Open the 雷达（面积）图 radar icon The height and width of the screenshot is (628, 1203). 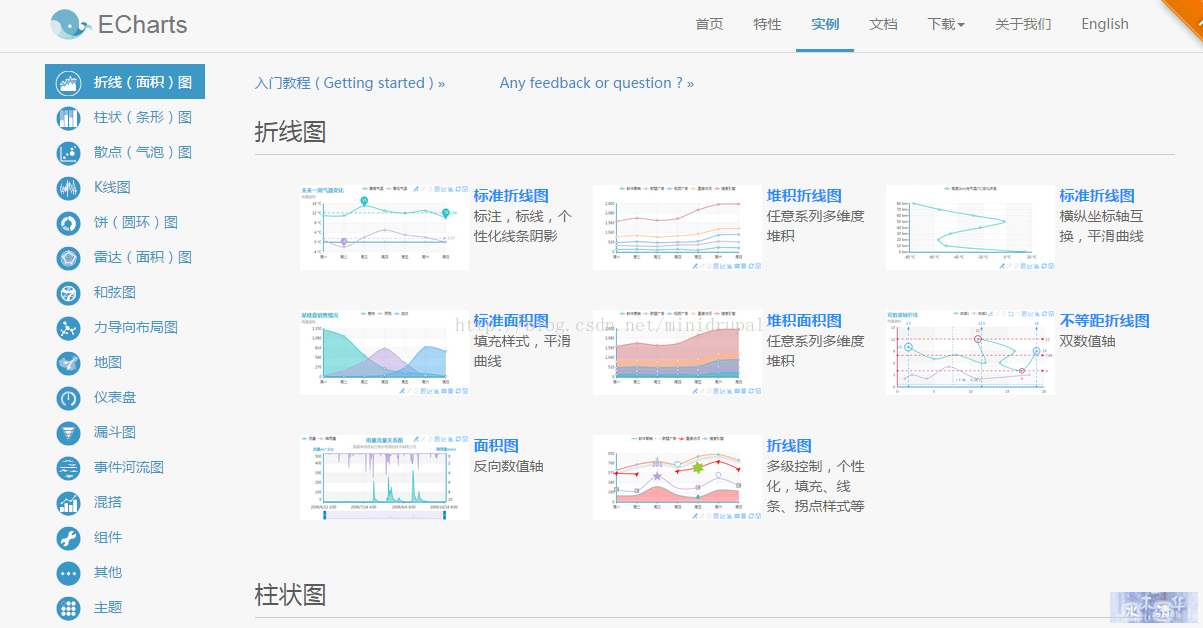(69, 258)
